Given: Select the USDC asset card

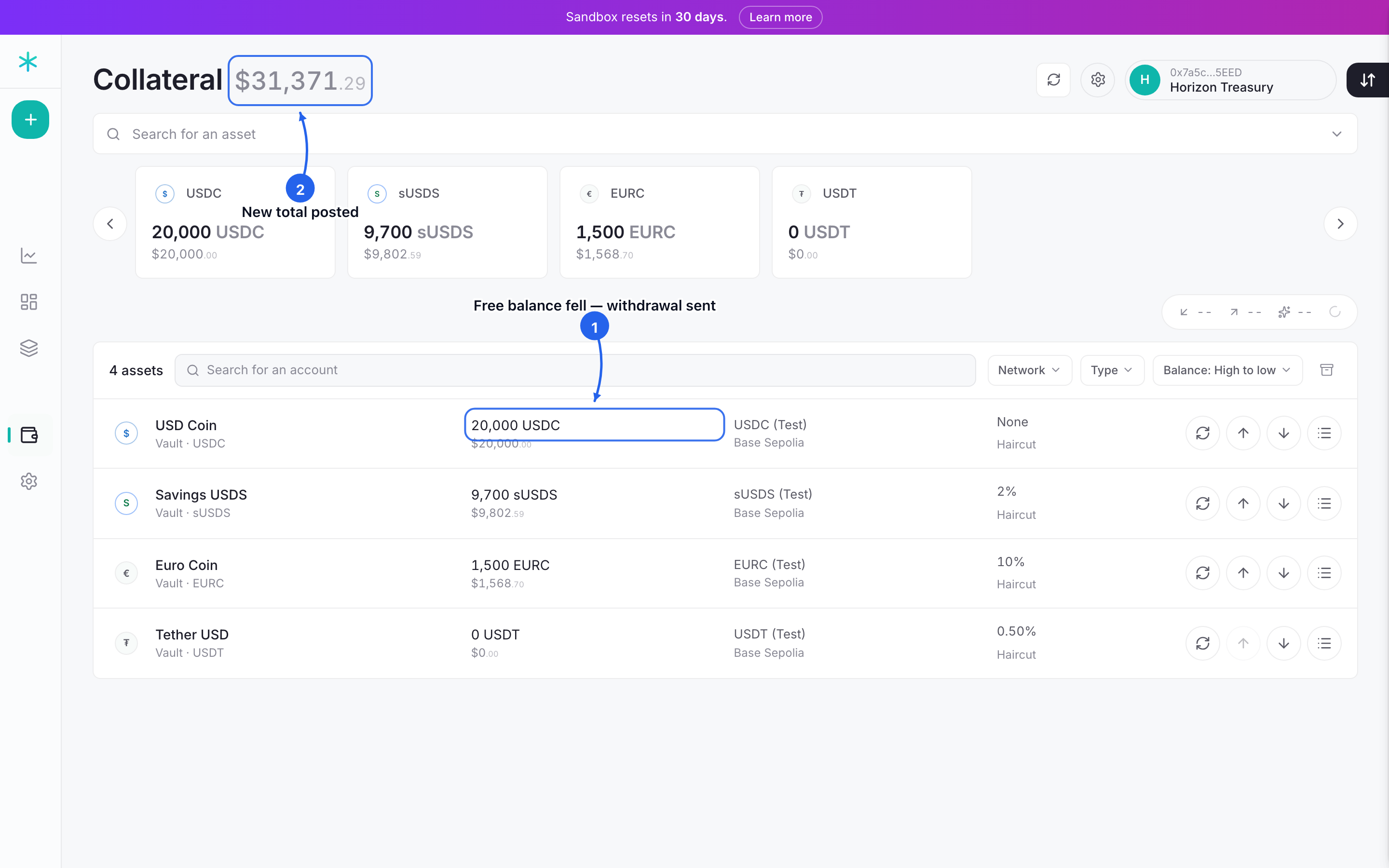Looking at the screenshot, I should click(235, 223).
